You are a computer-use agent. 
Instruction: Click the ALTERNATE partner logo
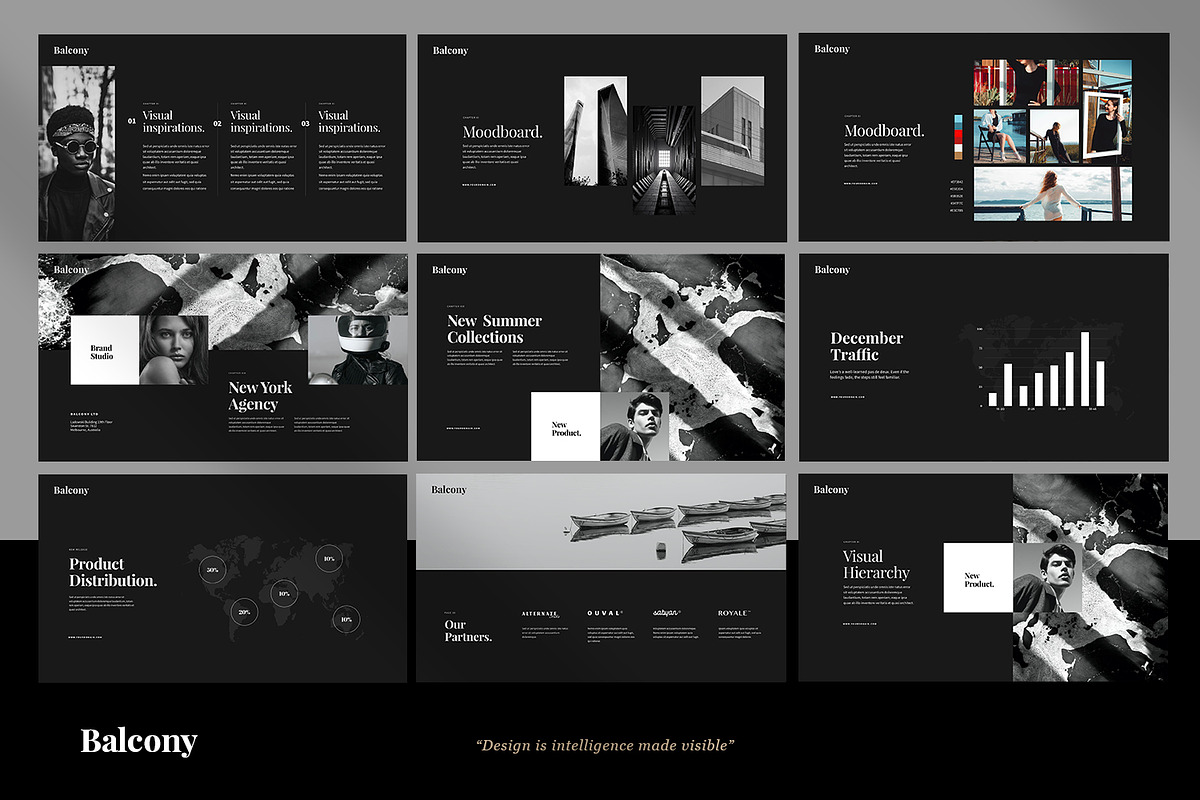pyautogui.click(x=541, y=613)
